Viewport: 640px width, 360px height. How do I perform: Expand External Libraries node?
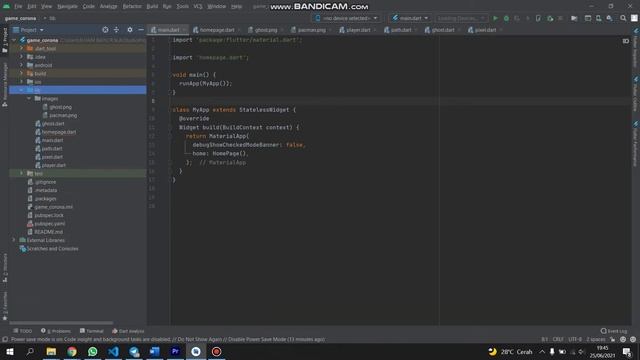14,240
